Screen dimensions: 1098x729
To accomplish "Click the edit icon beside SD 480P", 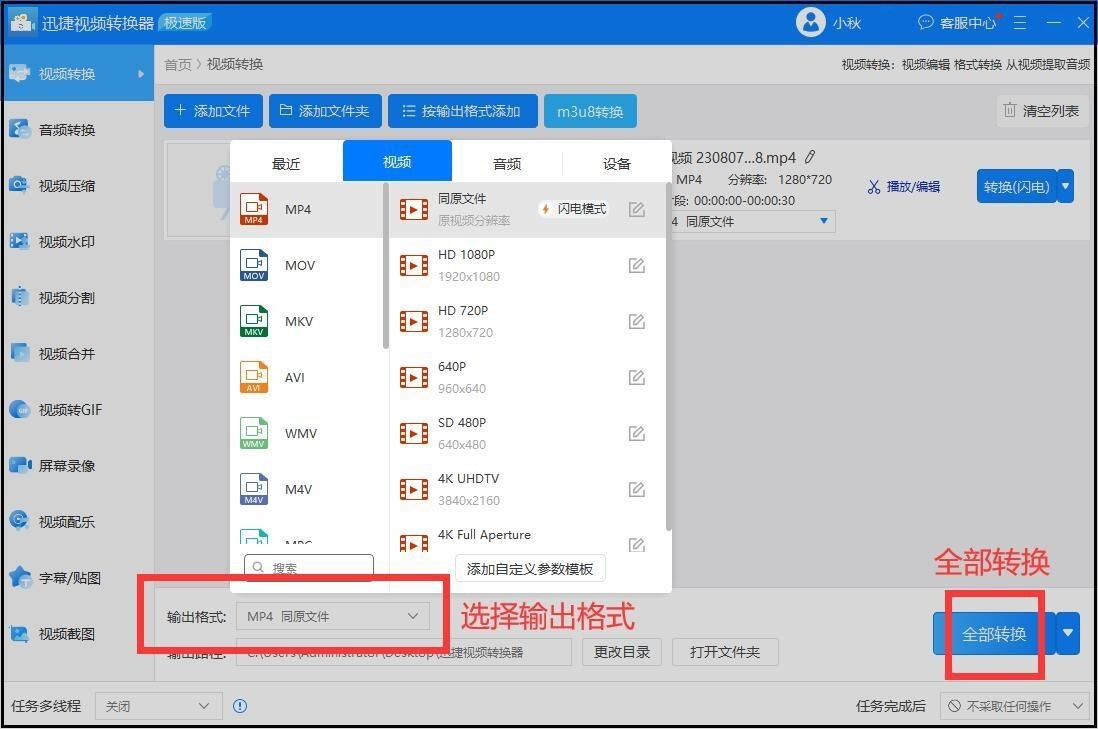I will tap(636, 434).
